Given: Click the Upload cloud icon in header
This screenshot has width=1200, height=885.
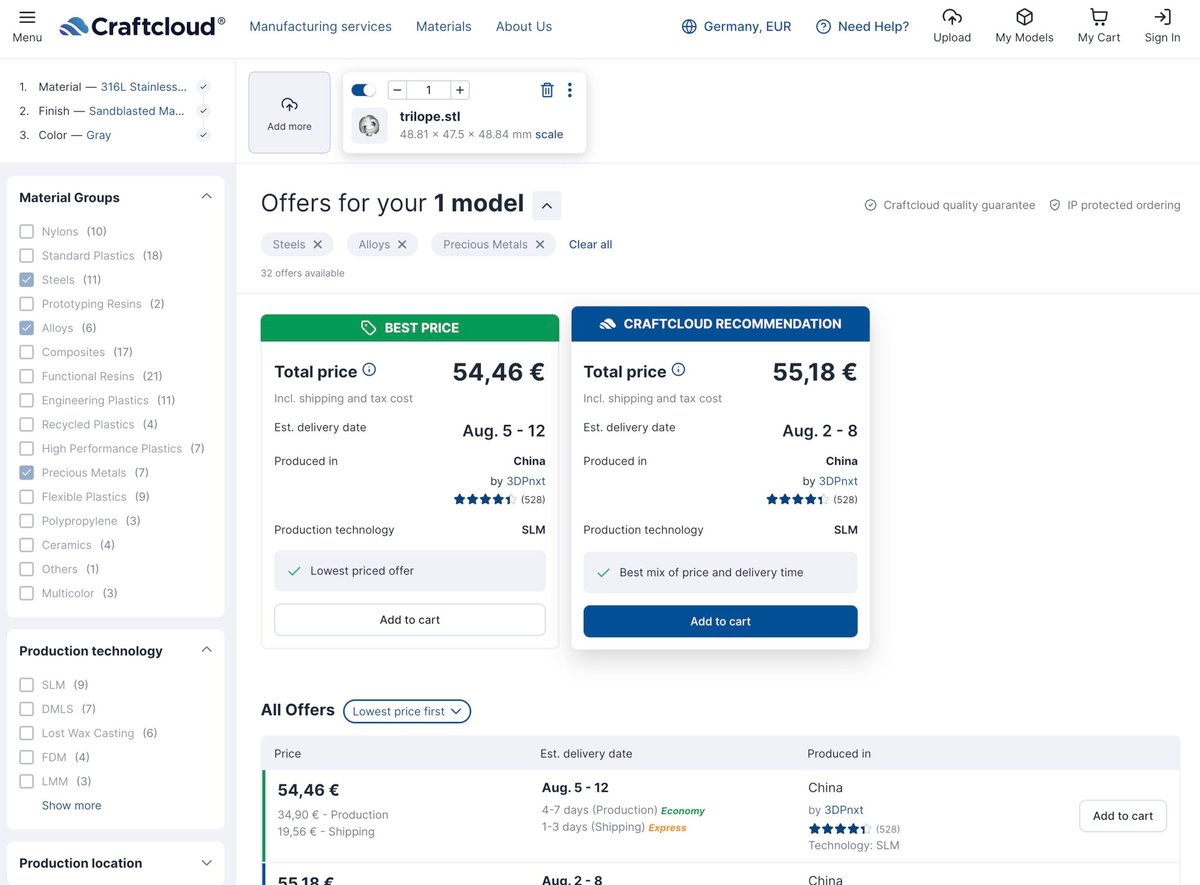Looking at the screenshot, I should point(952,17).
